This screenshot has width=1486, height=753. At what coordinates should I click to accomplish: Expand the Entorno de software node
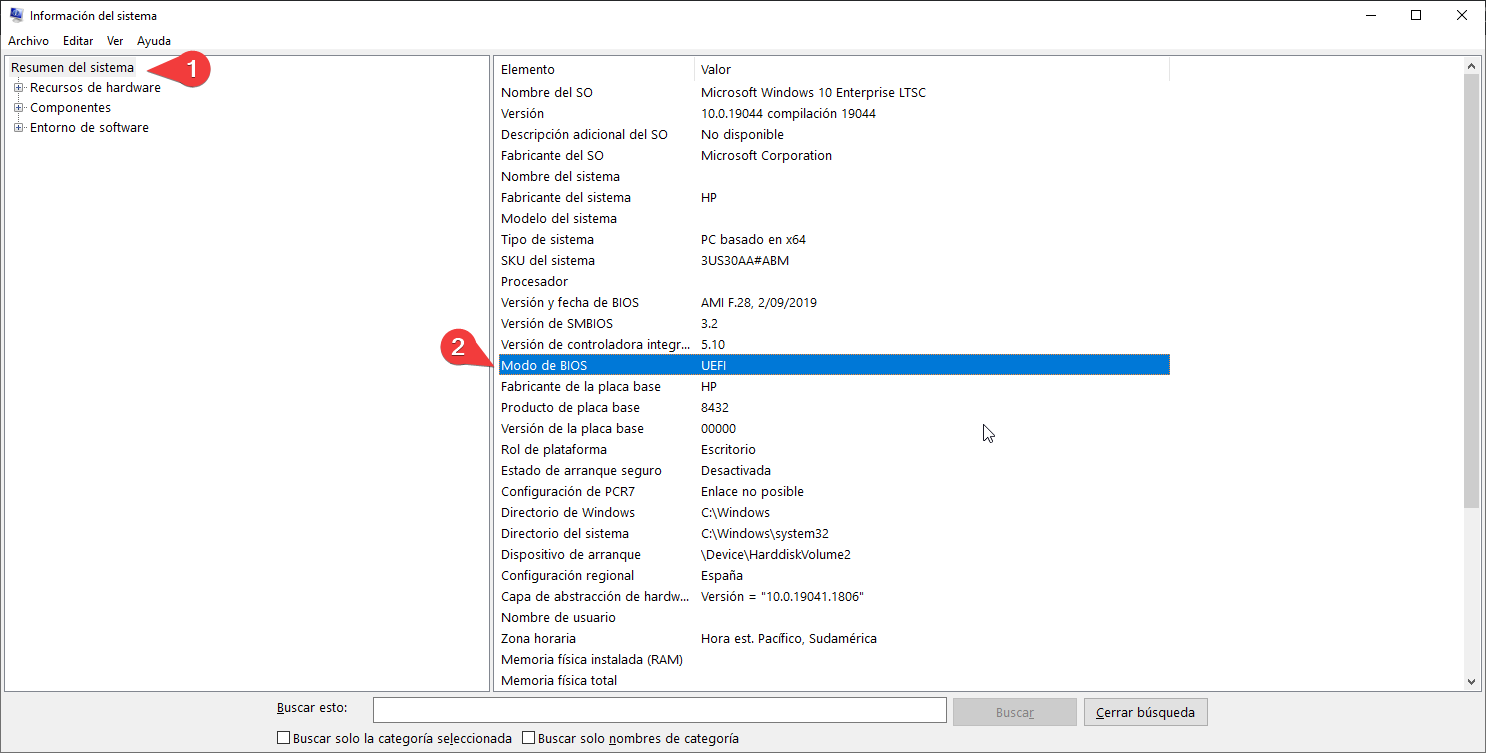pyautogui.click(x=18, y=128)
